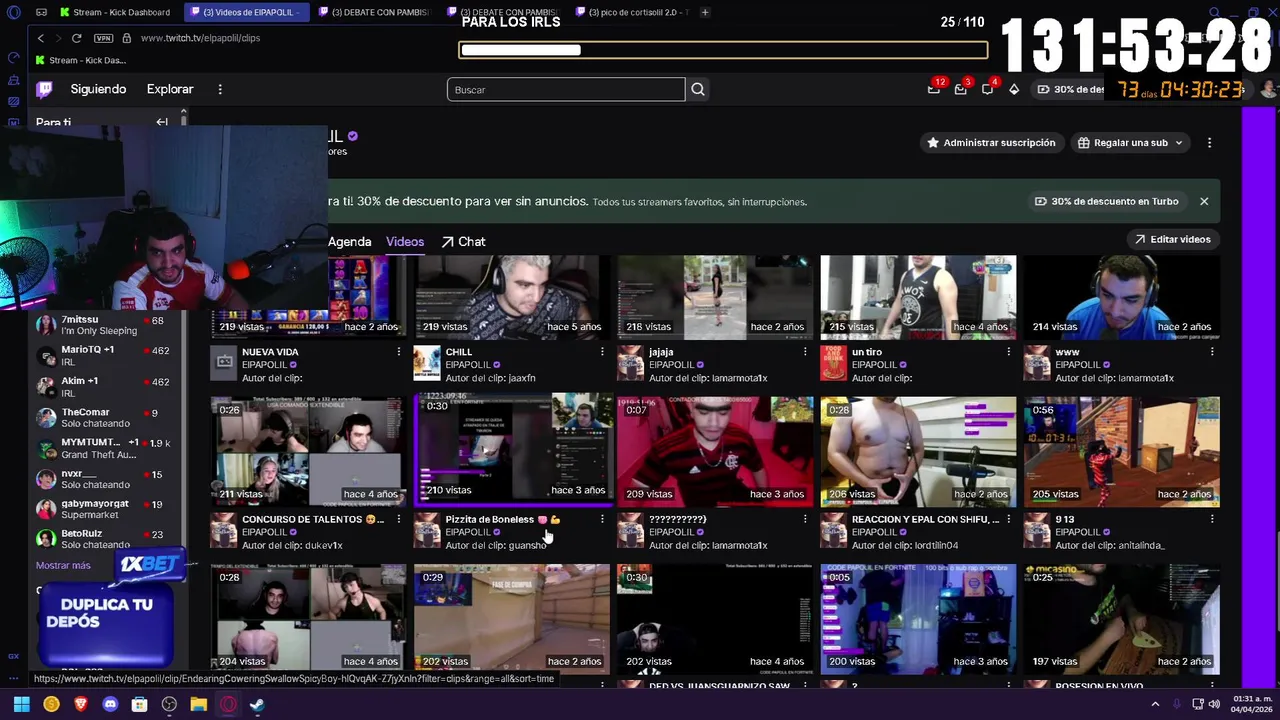The height and width of the screenshot is (720, 1280).
Task: Switch to Stream - Kick Dashboard browser tab
Action: 115,12
